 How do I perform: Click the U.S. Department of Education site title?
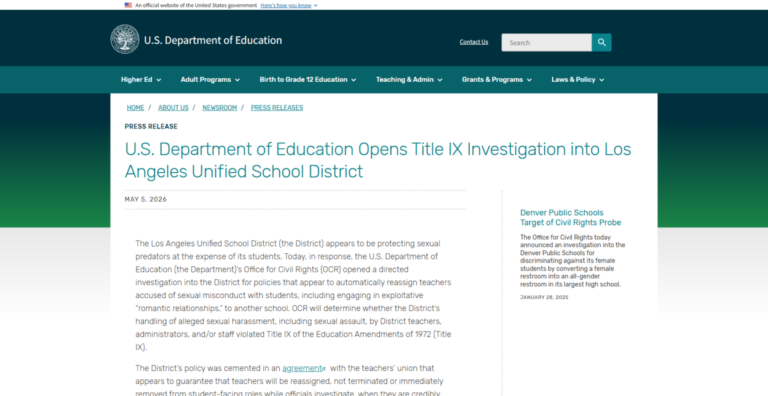(x=213, y=40)
